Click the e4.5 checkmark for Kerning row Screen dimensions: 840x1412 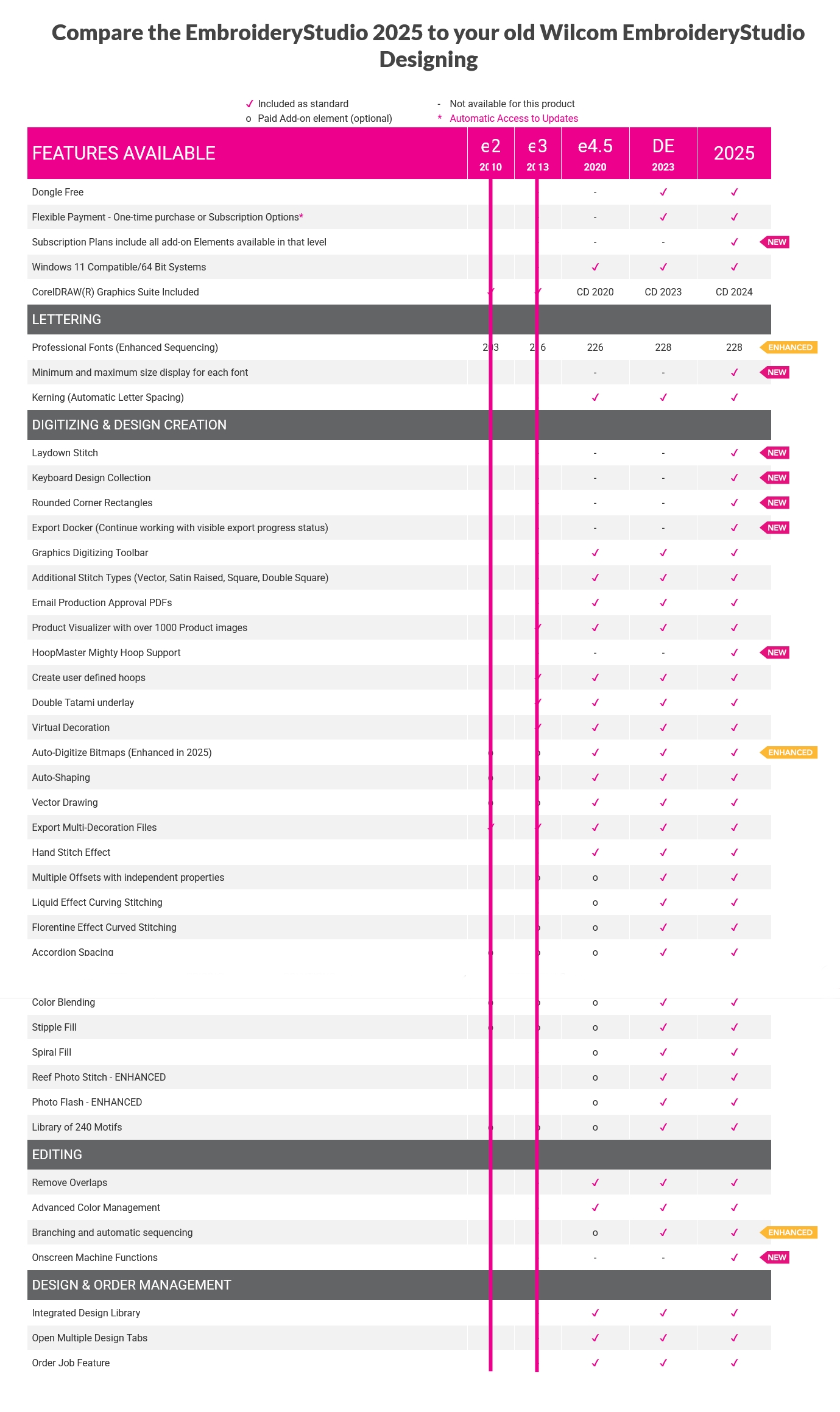point(595,397)
